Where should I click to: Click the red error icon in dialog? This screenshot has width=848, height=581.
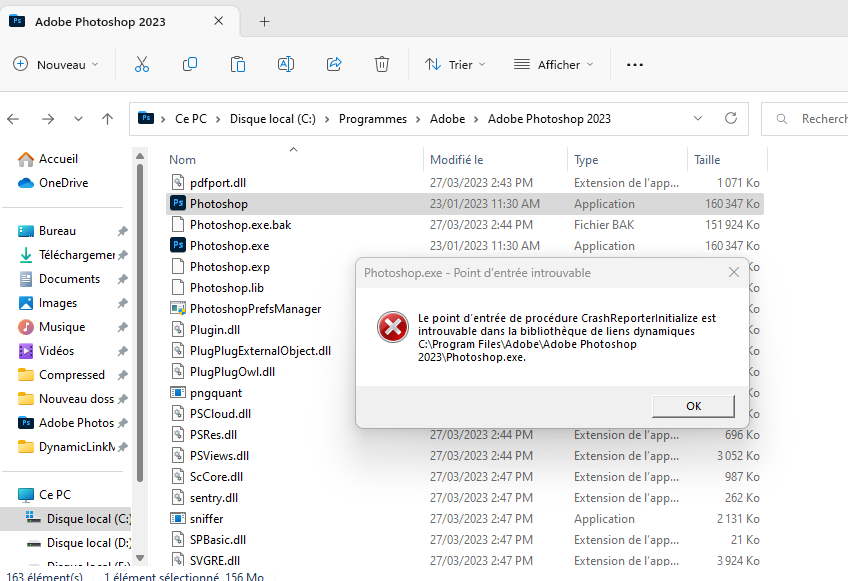click(x=393, y=327)
